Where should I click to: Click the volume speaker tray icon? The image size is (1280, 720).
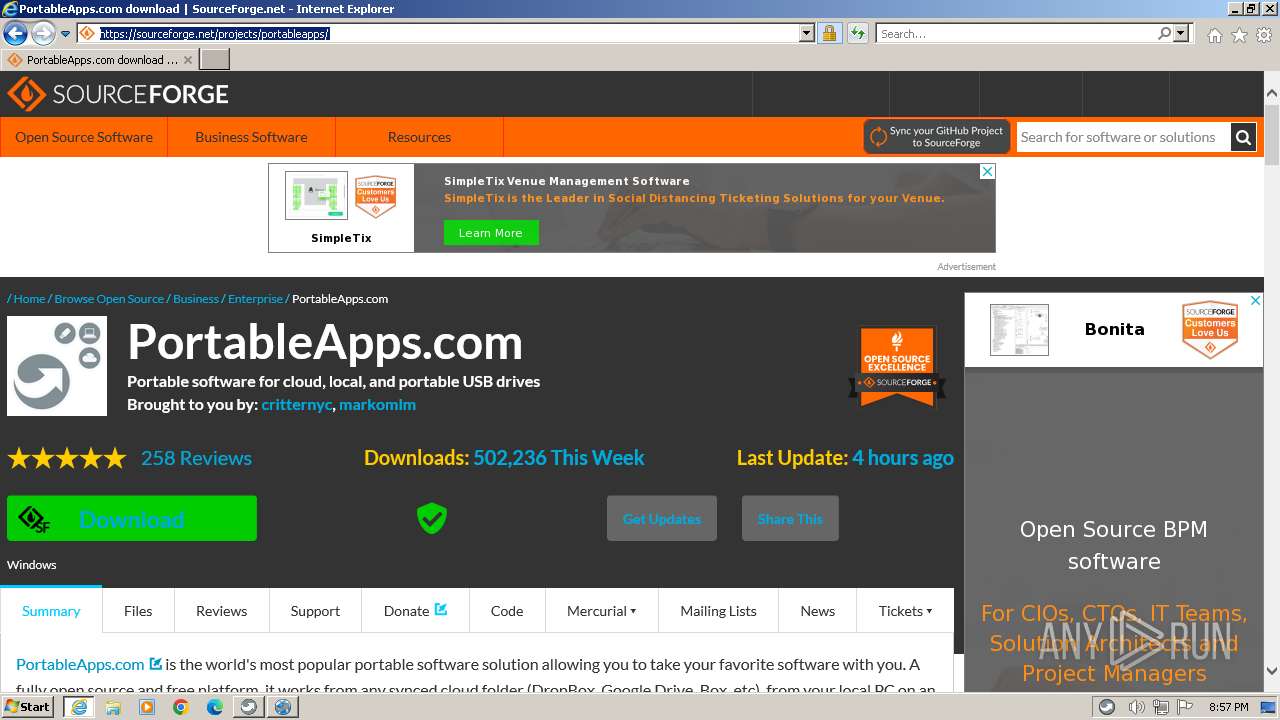tap(1136, 707)
